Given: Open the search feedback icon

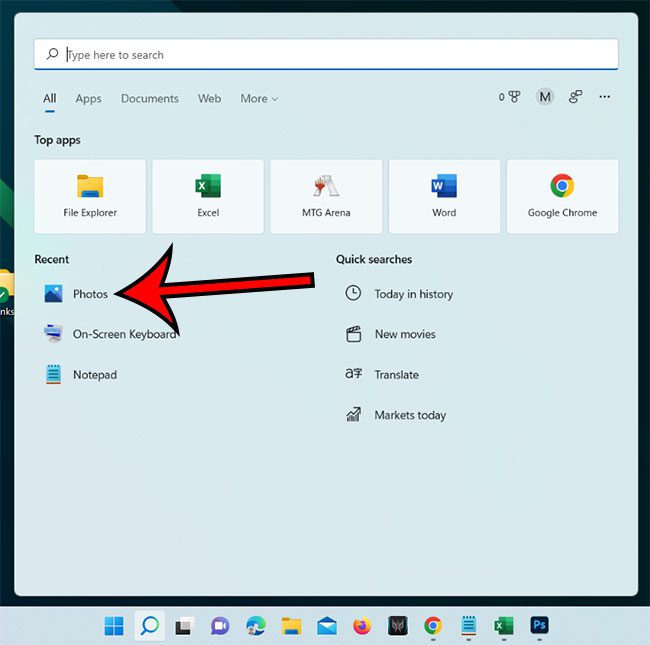Looking at the screenshot, I should [x=575, y=97].
